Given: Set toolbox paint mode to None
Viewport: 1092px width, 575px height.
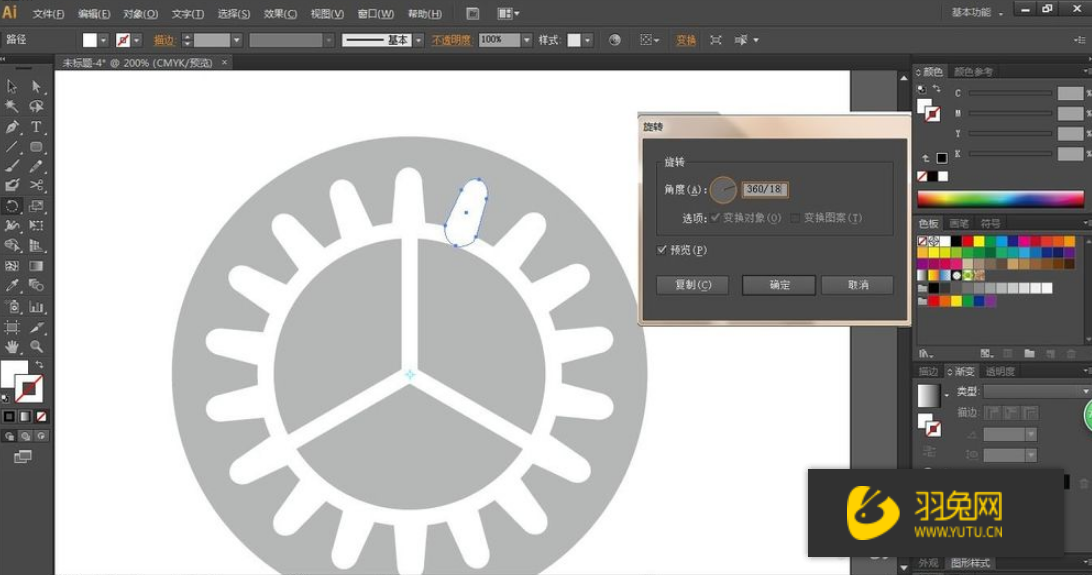Looking at the screenshot, I should point(41,416).
